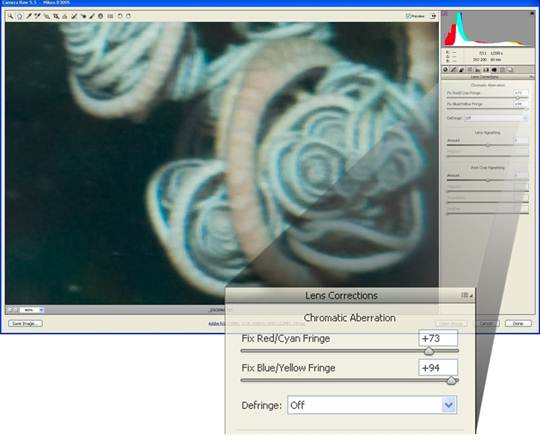The height and width of the screenshot is (445, 540).
Task: Select the Color Sampler tool
Action: [38, 16]
